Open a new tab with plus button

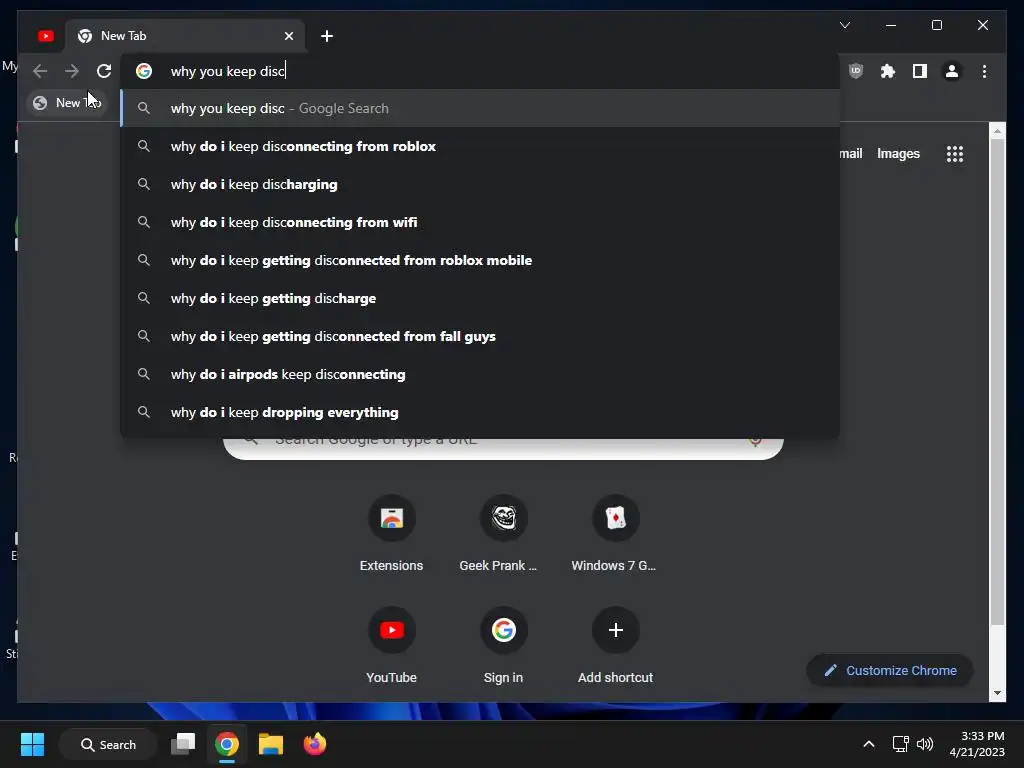coord(327,36)
